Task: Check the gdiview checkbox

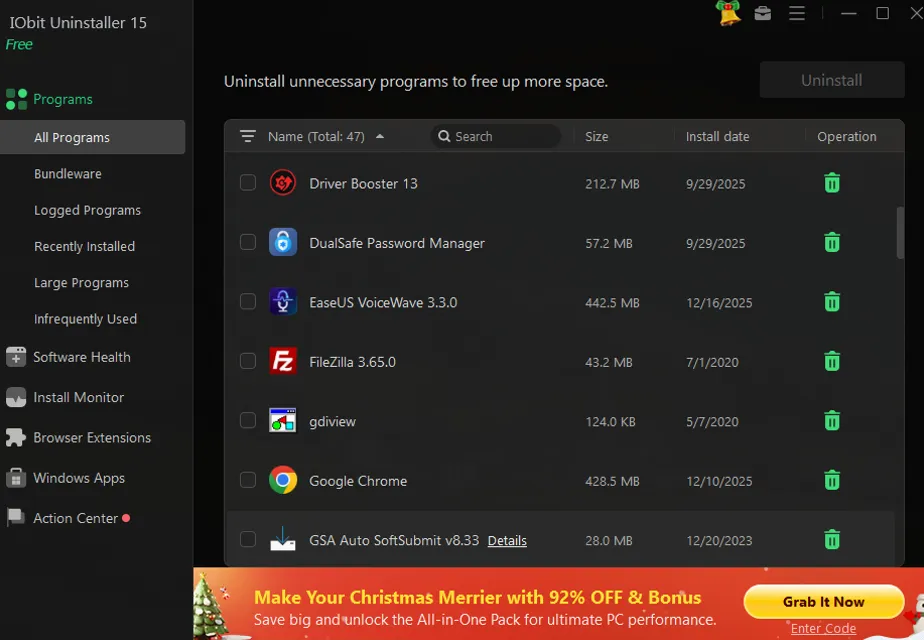Action: (x=248, y=421)
